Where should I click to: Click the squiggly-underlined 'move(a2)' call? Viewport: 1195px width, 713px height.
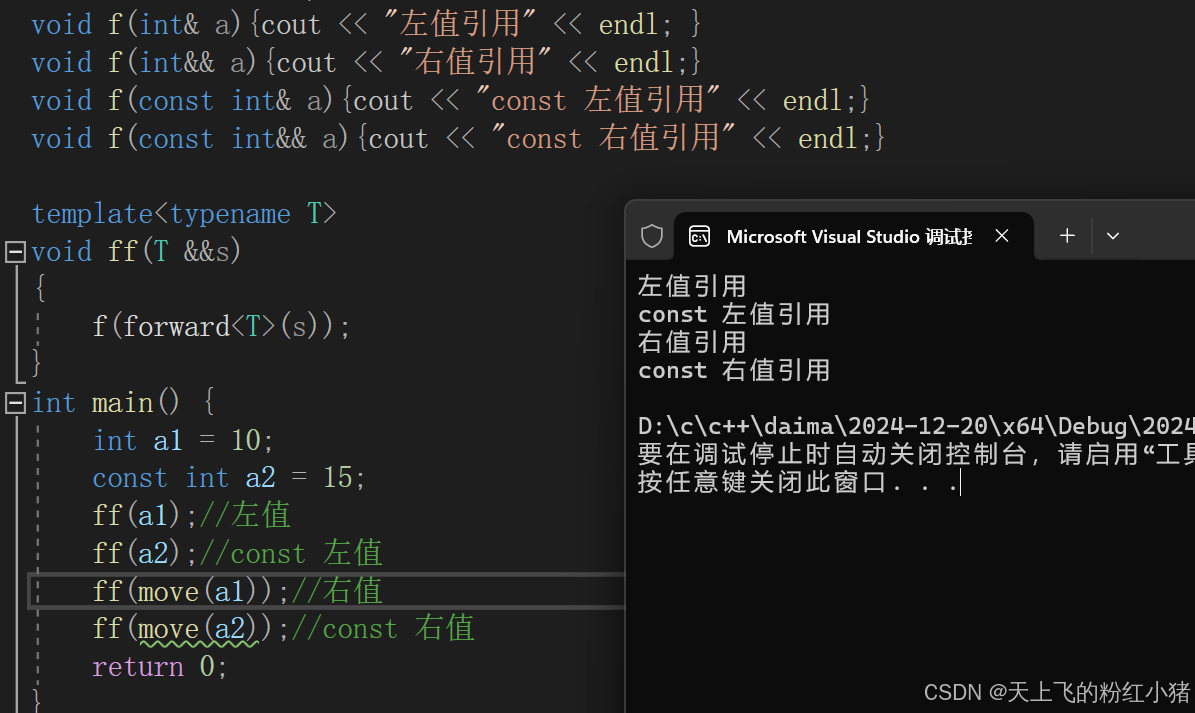[199, 629]
